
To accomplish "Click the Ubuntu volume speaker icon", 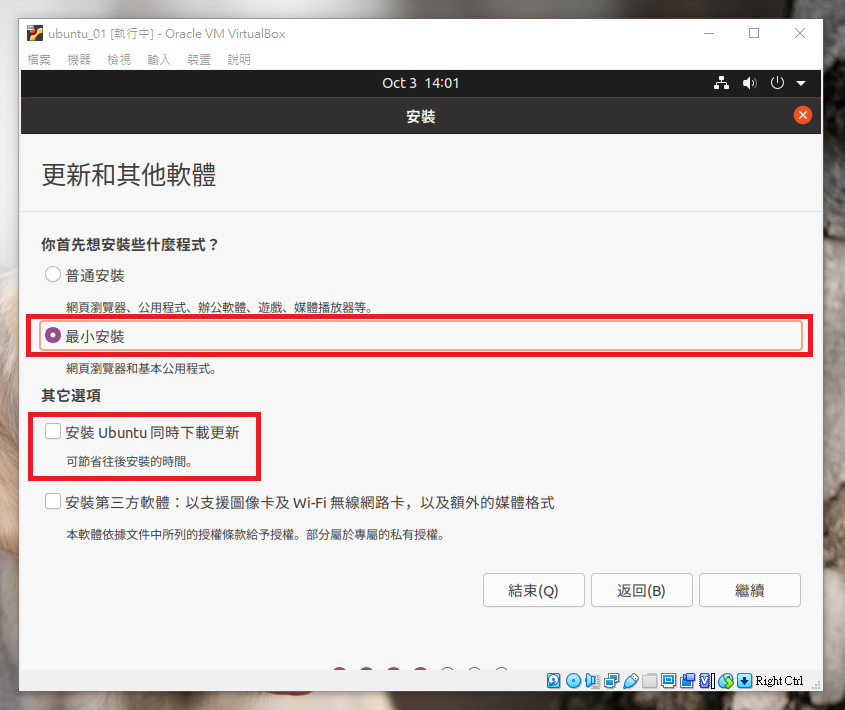I will (x=749, y=83).
